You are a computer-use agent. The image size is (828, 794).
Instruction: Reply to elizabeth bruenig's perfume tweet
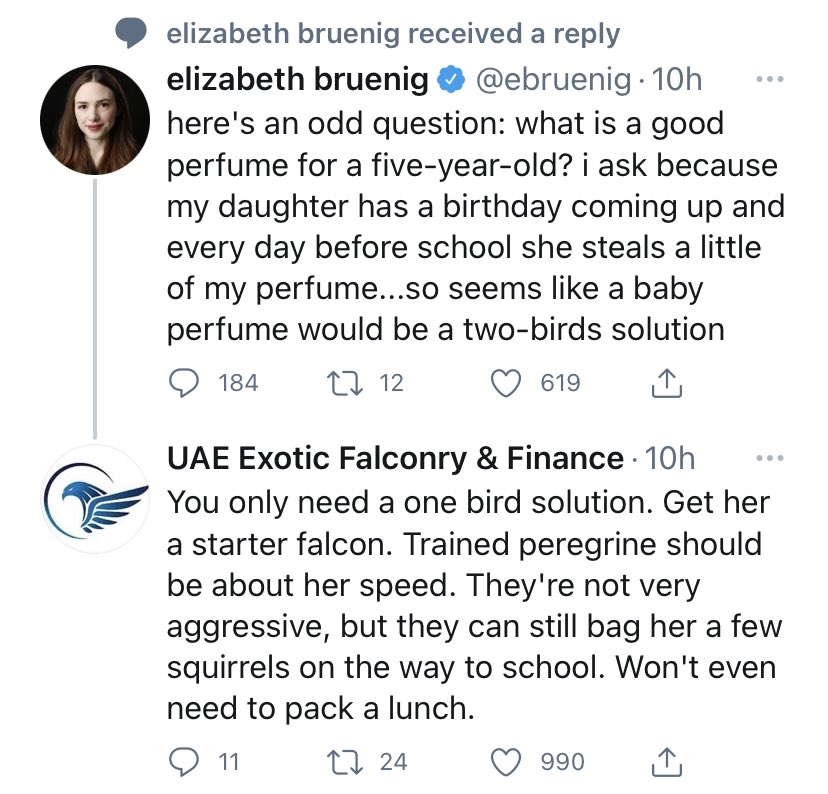pyautogui.click(x=184, y=383)
